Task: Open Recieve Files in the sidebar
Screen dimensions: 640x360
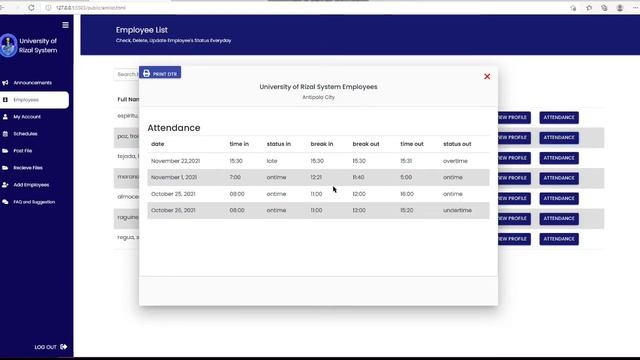Action: [28, 168]
